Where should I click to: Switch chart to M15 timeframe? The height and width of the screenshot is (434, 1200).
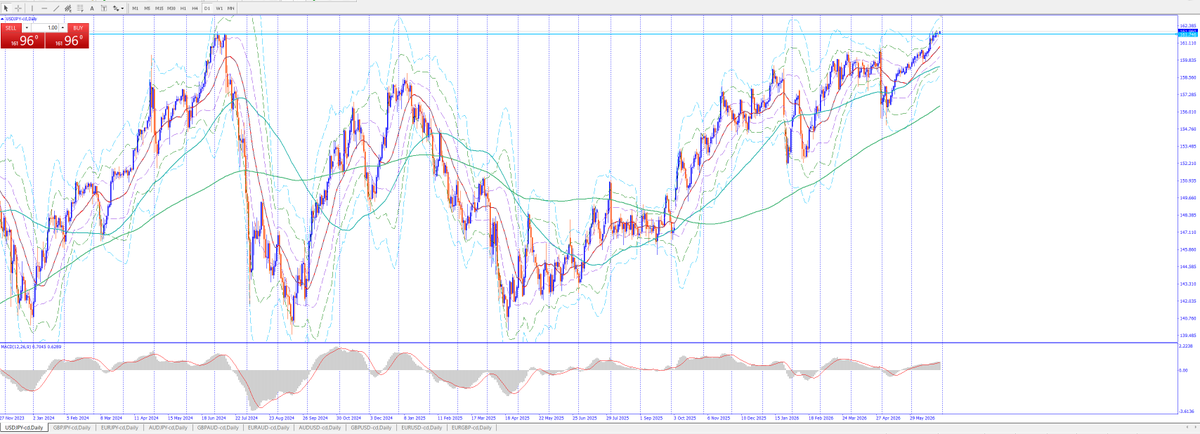pos(159,8)
